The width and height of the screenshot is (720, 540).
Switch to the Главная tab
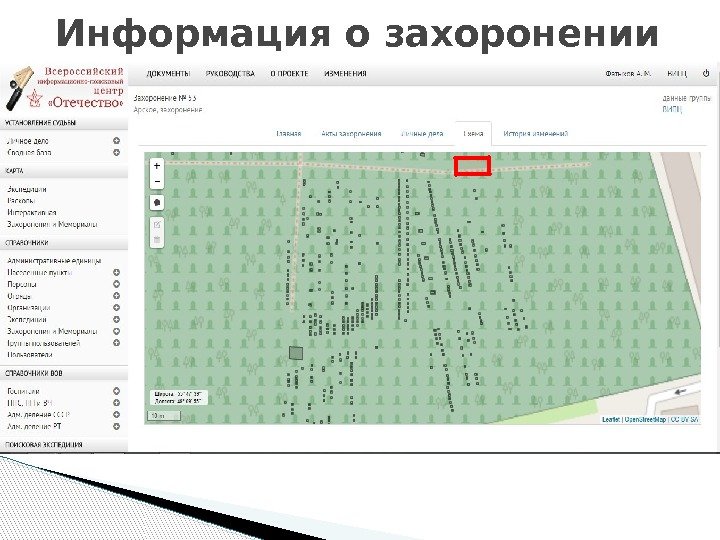[x=289, y=134]
